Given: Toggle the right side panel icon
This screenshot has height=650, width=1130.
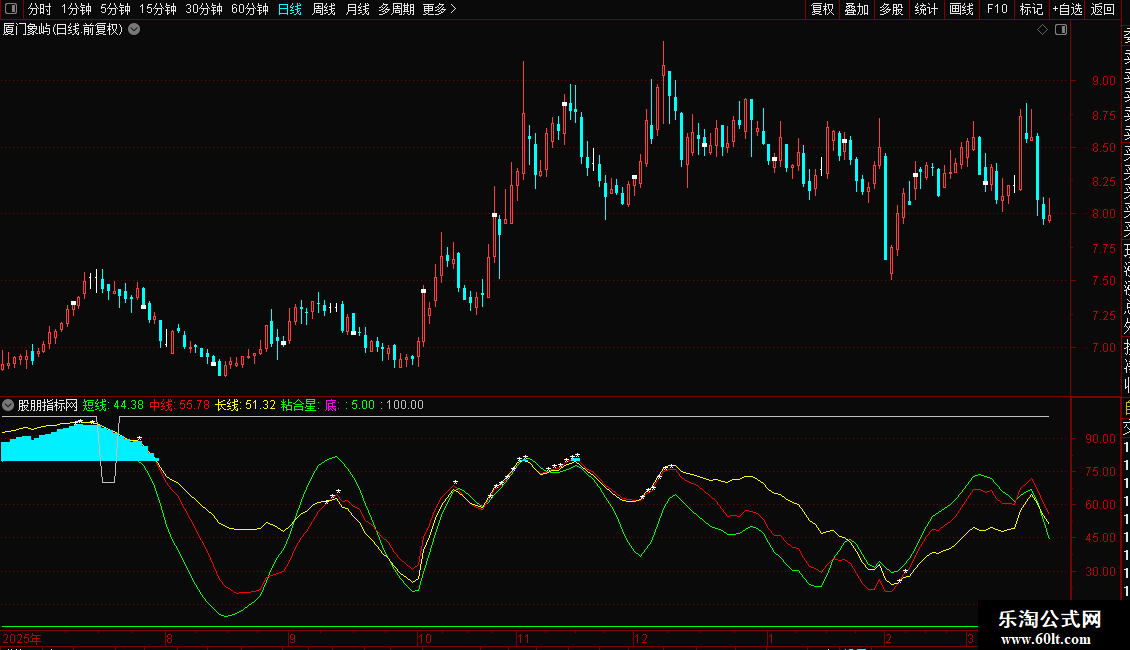Looking at the screenshot, I should pyautogui.click(x=1061, y=30).
